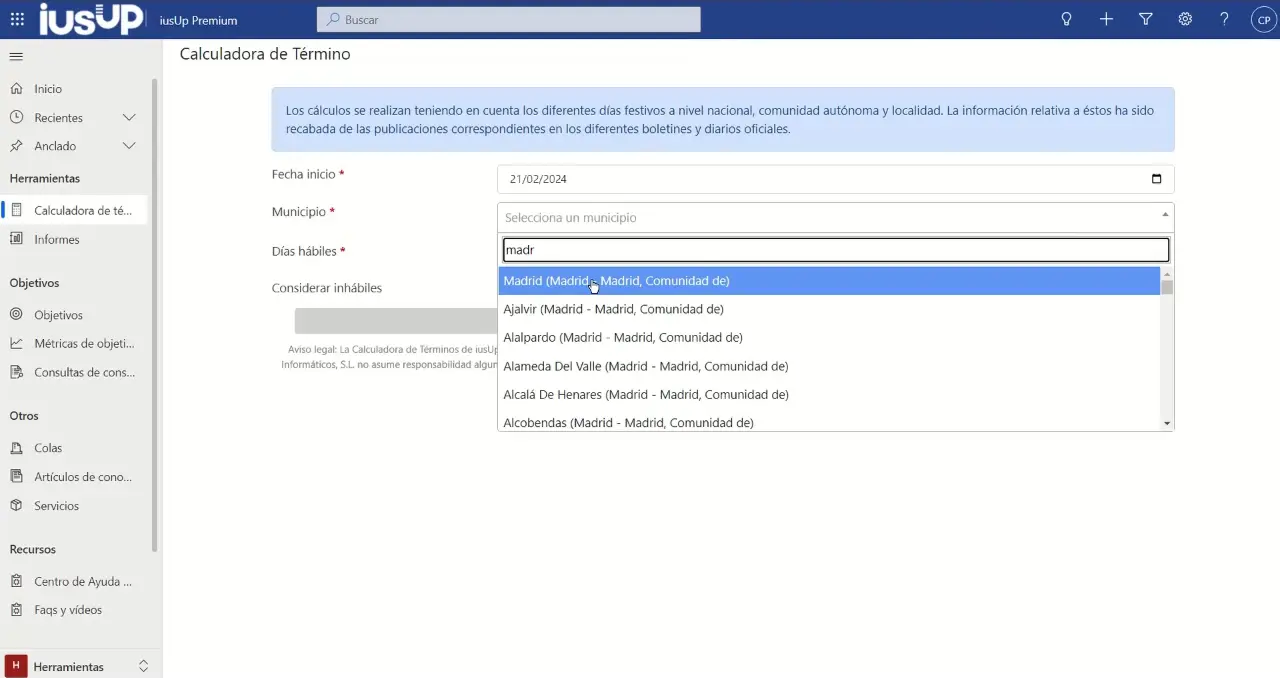The height and width of the screenshot is (678, 1280).
Task: Click the top Buscar search box
Action: pyautogui.click(x=509, y=20)
